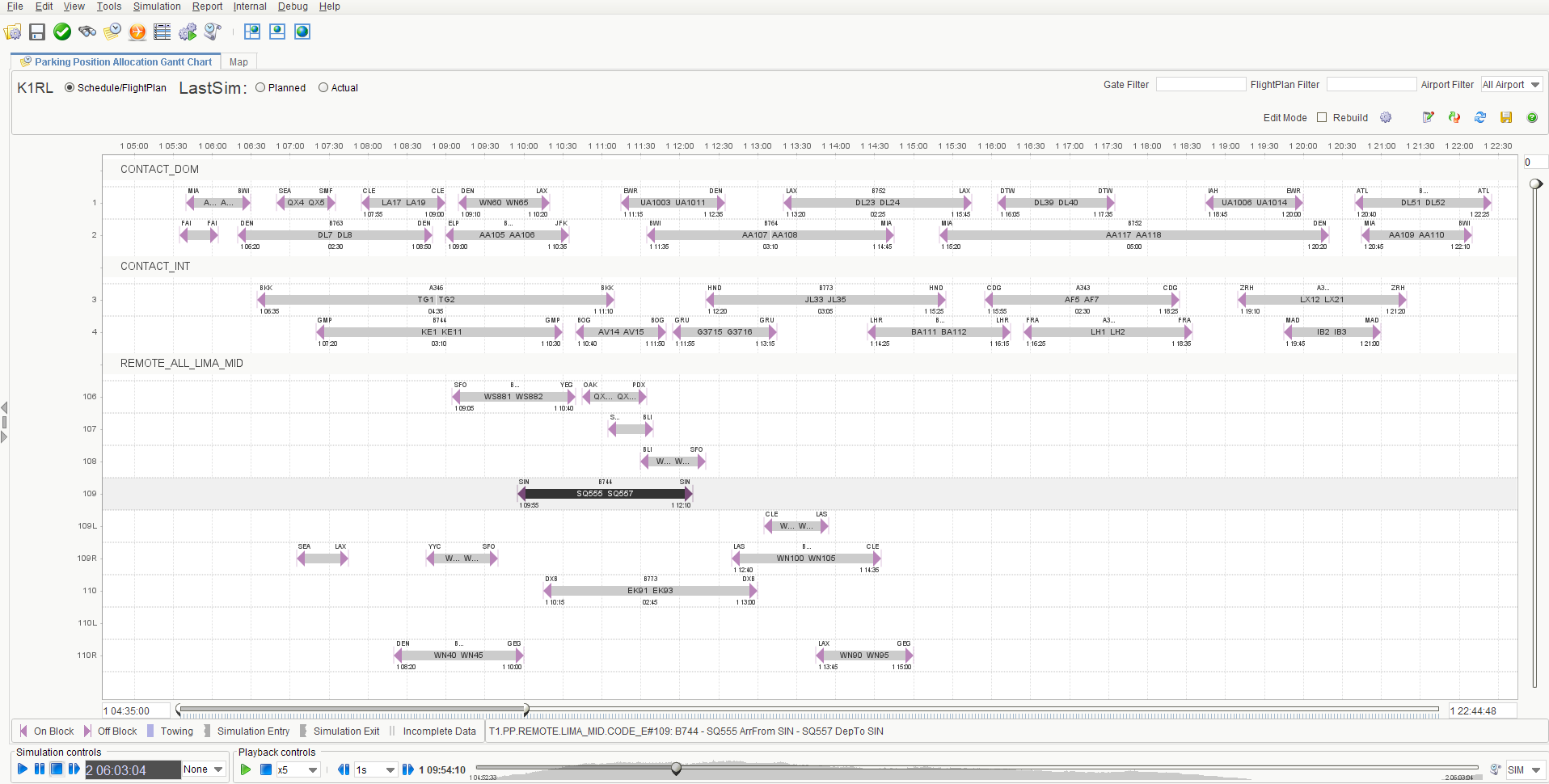The height and width of the screenshot is (784, 1549).
Task: Click the floppy disk save icon in toolbar
Action: click(37, 32)
